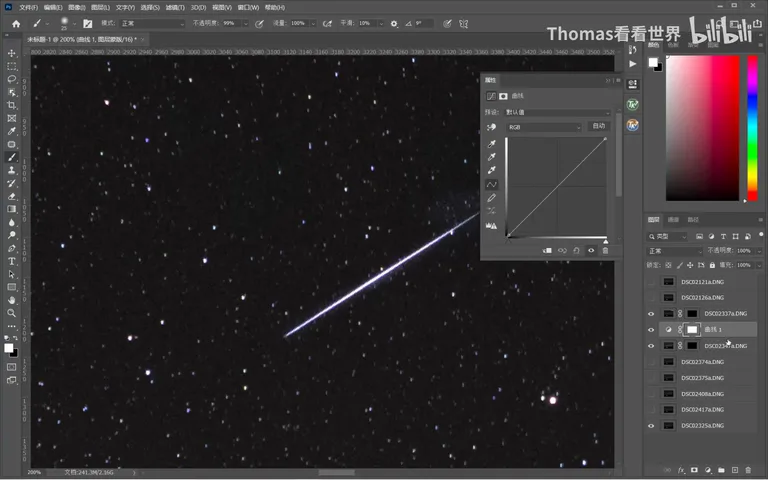Open the smoothing 10% dropdown arrow
This screenshot has width=768, height=480.
[381, 24]
